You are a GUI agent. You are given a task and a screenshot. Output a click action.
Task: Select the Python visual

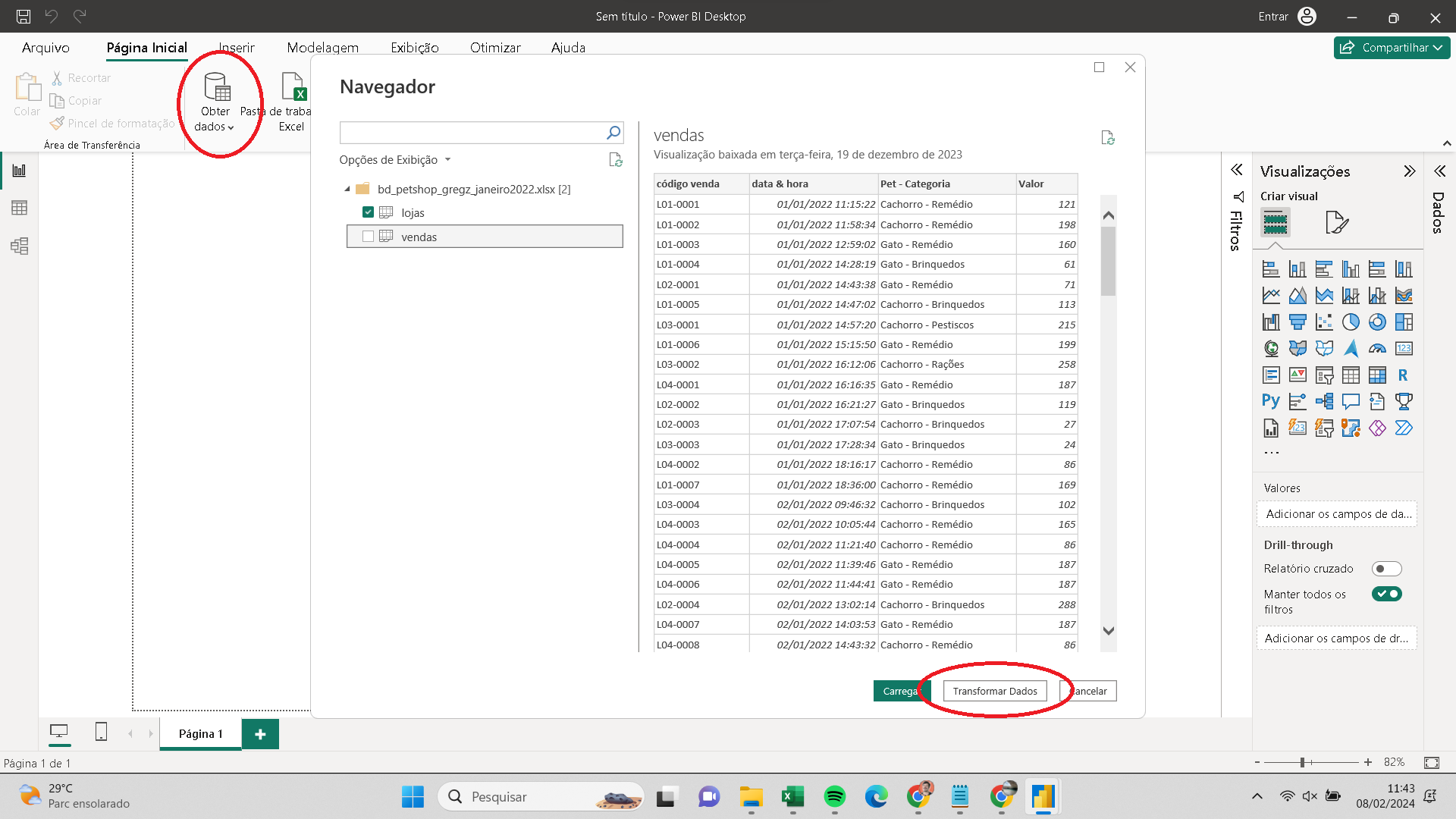coord(1271,401)
